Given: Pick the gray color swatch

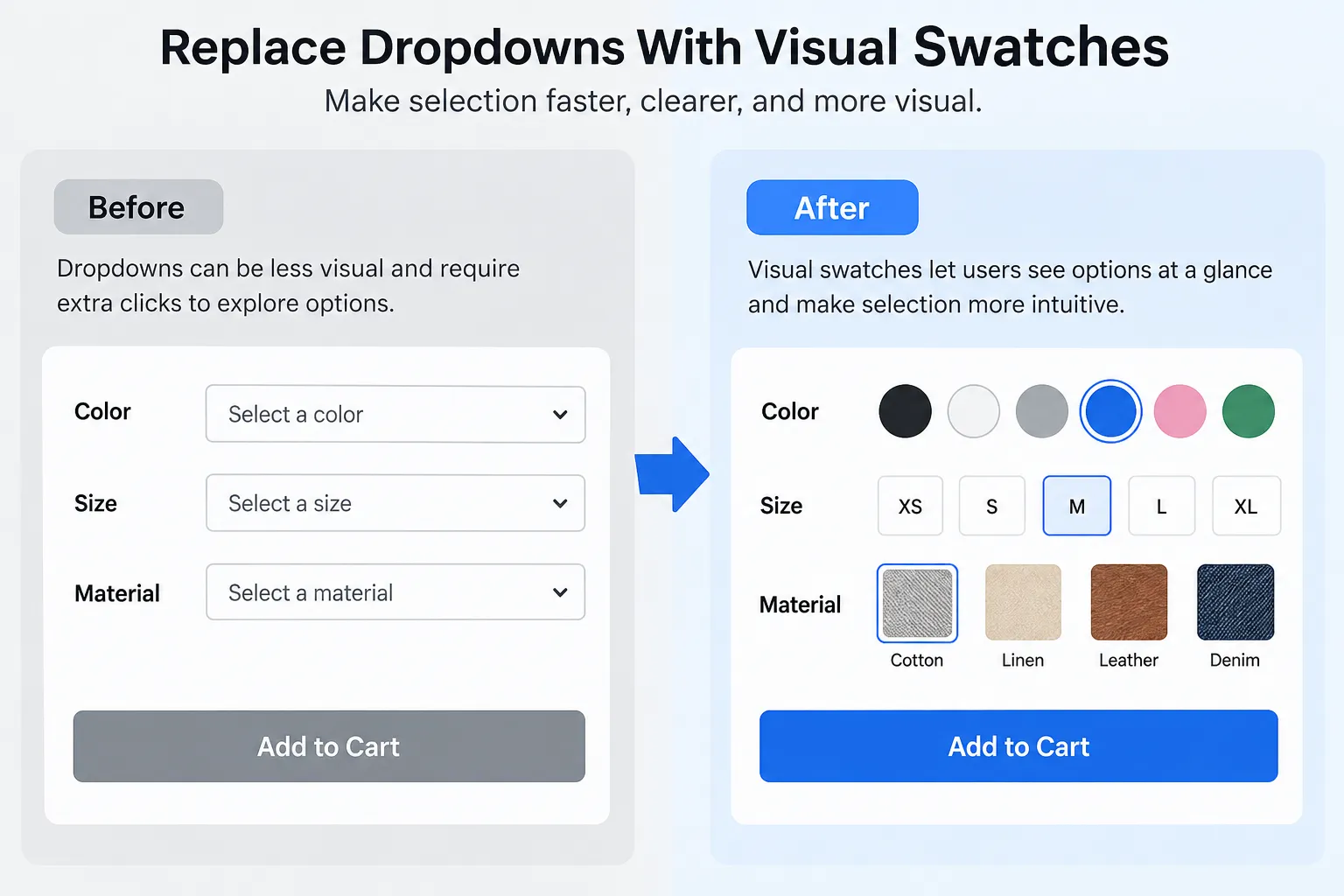Looking at the screenshot, I should point(1042,411).
